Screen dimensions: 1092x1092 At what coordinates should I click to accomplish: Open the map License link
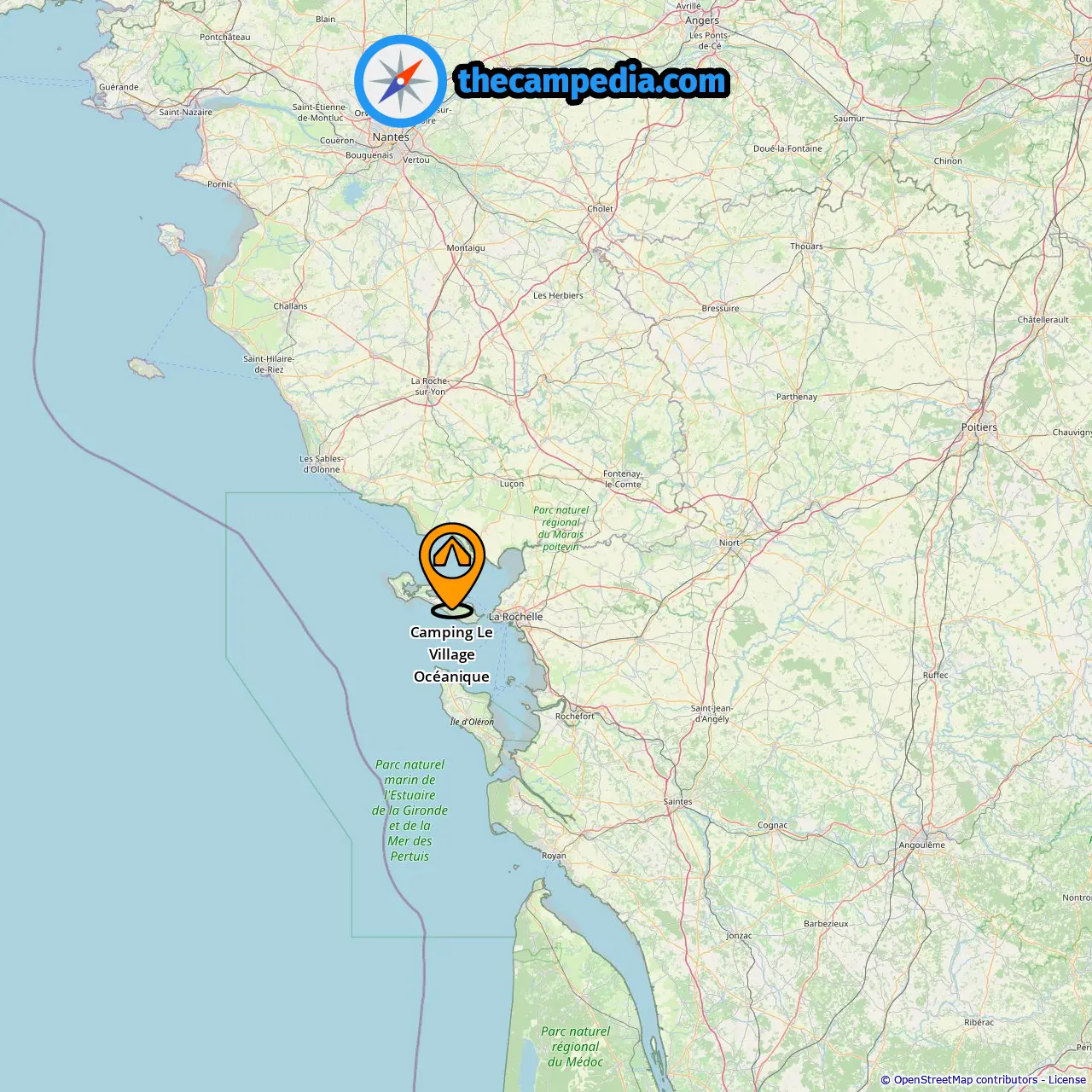pyautogui.click(x=1066, y=1080)
